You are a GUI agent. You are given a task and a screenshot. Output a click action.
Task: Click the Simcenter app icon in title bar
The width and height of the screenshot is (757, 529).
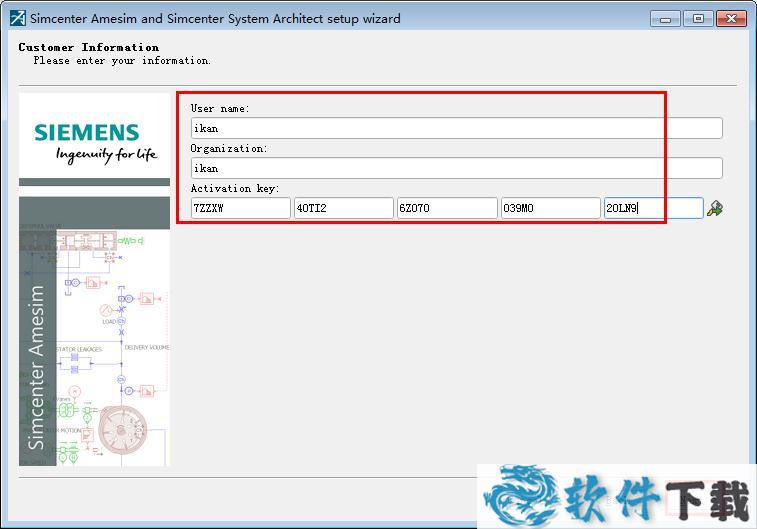coord(17,18)
